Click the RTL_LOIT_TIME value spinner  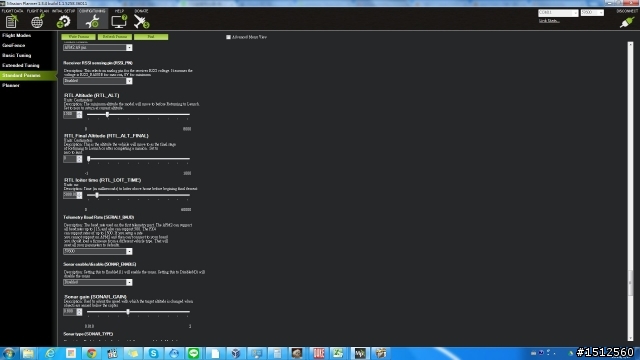coord(73,195)
